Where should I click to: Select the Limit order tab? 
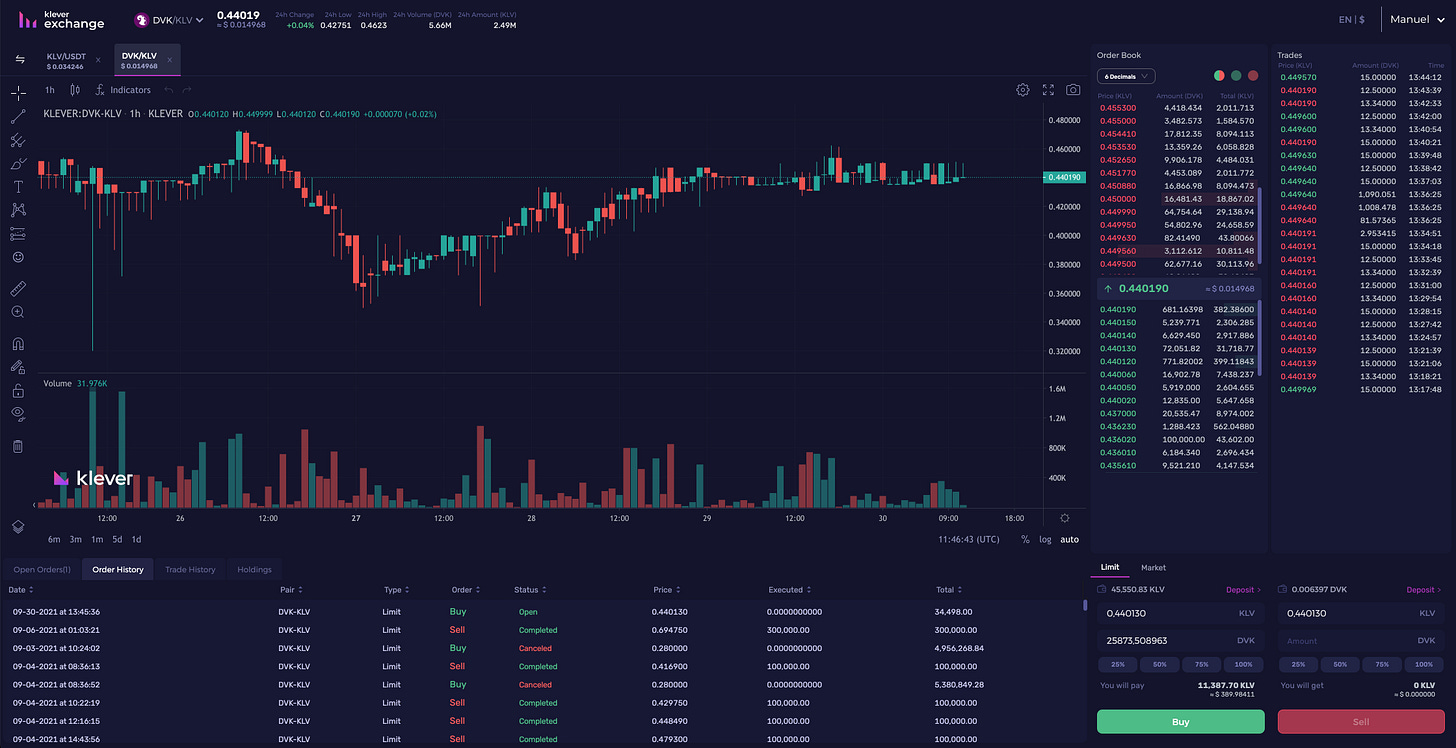tap(1110, 567)
